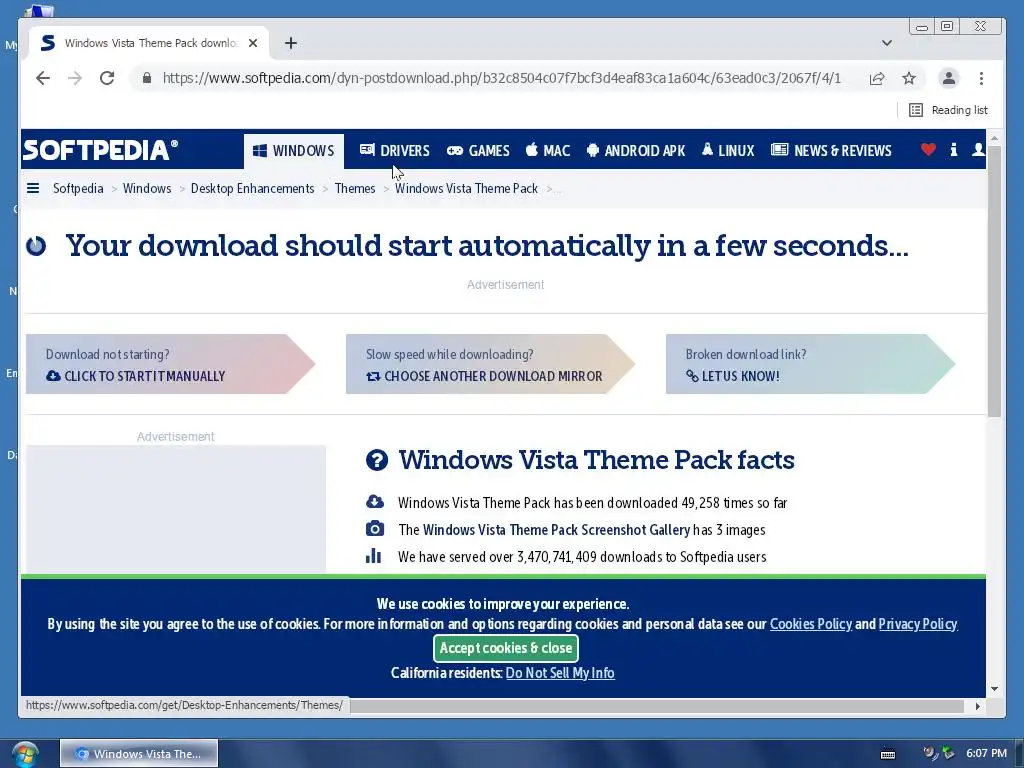
Task: Click the 'Windows Vista Theme Pack facts' heading
Action: click(596, 460)
